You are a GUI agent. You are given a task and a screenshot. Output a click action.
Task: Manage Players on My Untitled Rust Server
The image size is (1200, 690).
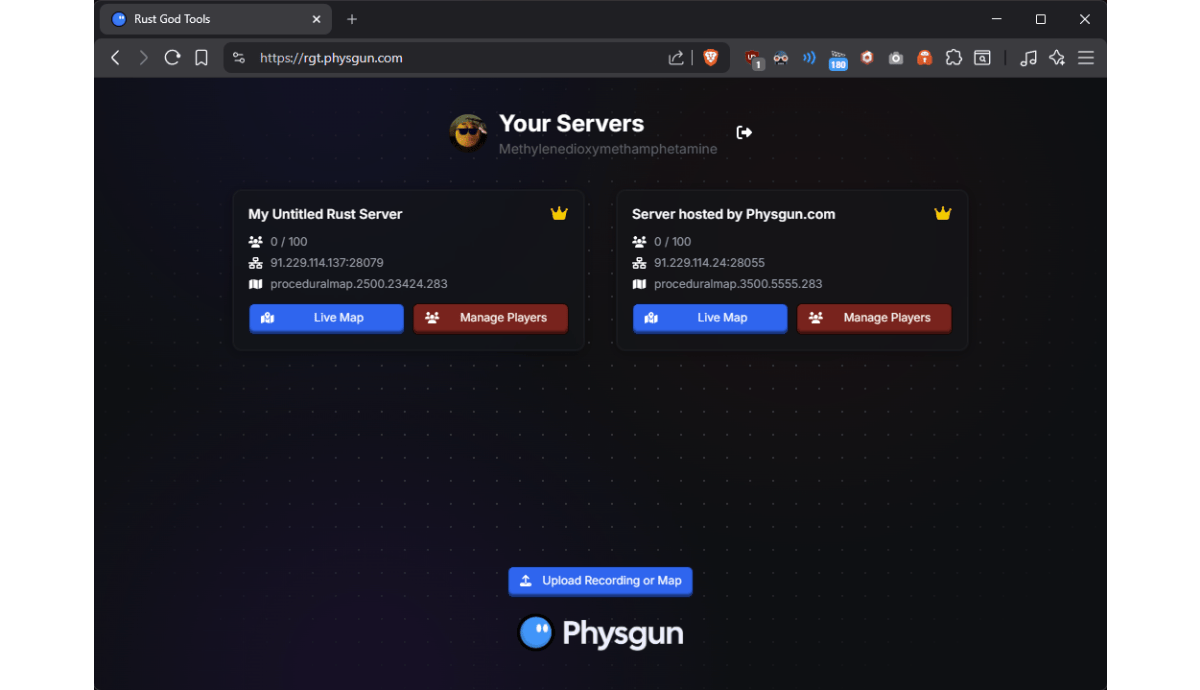pyautogui.click(x=490, y=318)
